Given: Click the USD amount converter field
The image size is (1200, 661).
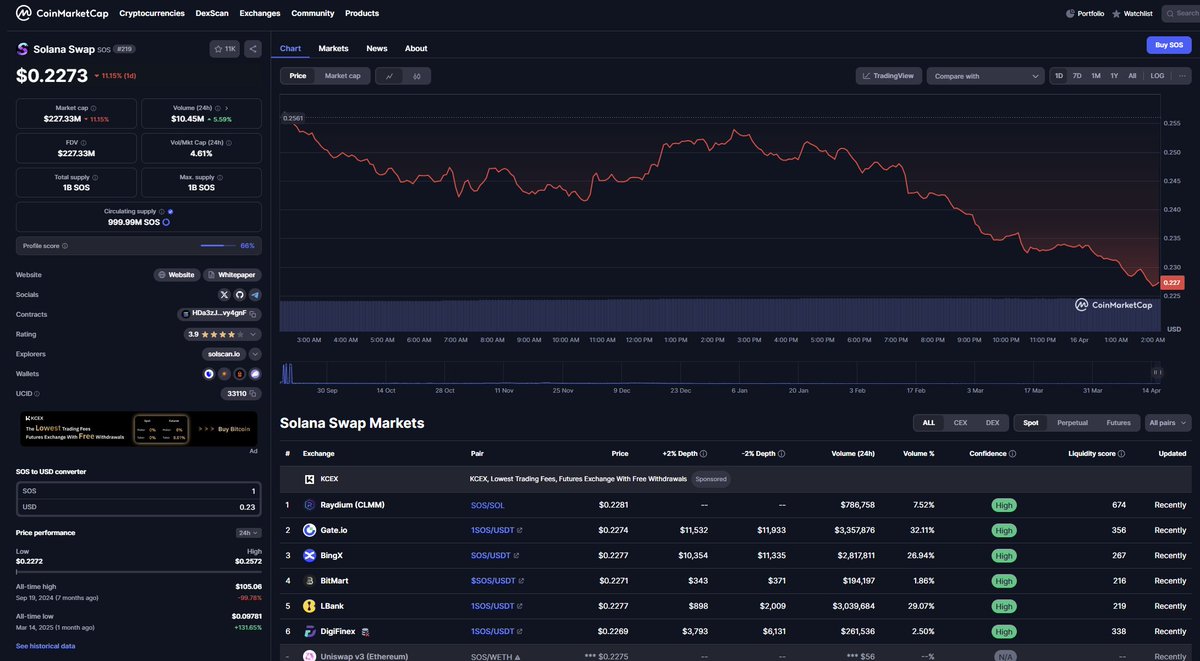Looking at the screenshot, I should pyautogui.click(x=137, y=507).
